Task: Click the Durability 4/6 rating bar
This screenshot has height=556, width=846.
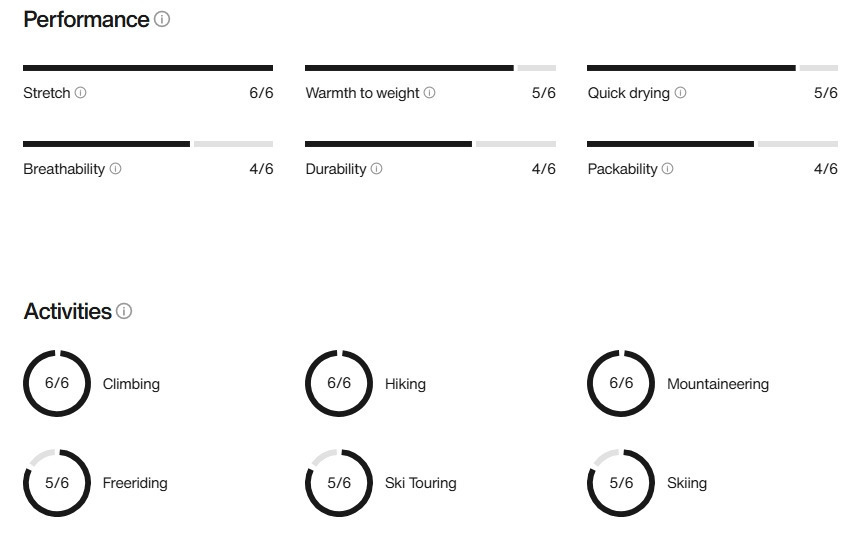Action: pos(430,144)
